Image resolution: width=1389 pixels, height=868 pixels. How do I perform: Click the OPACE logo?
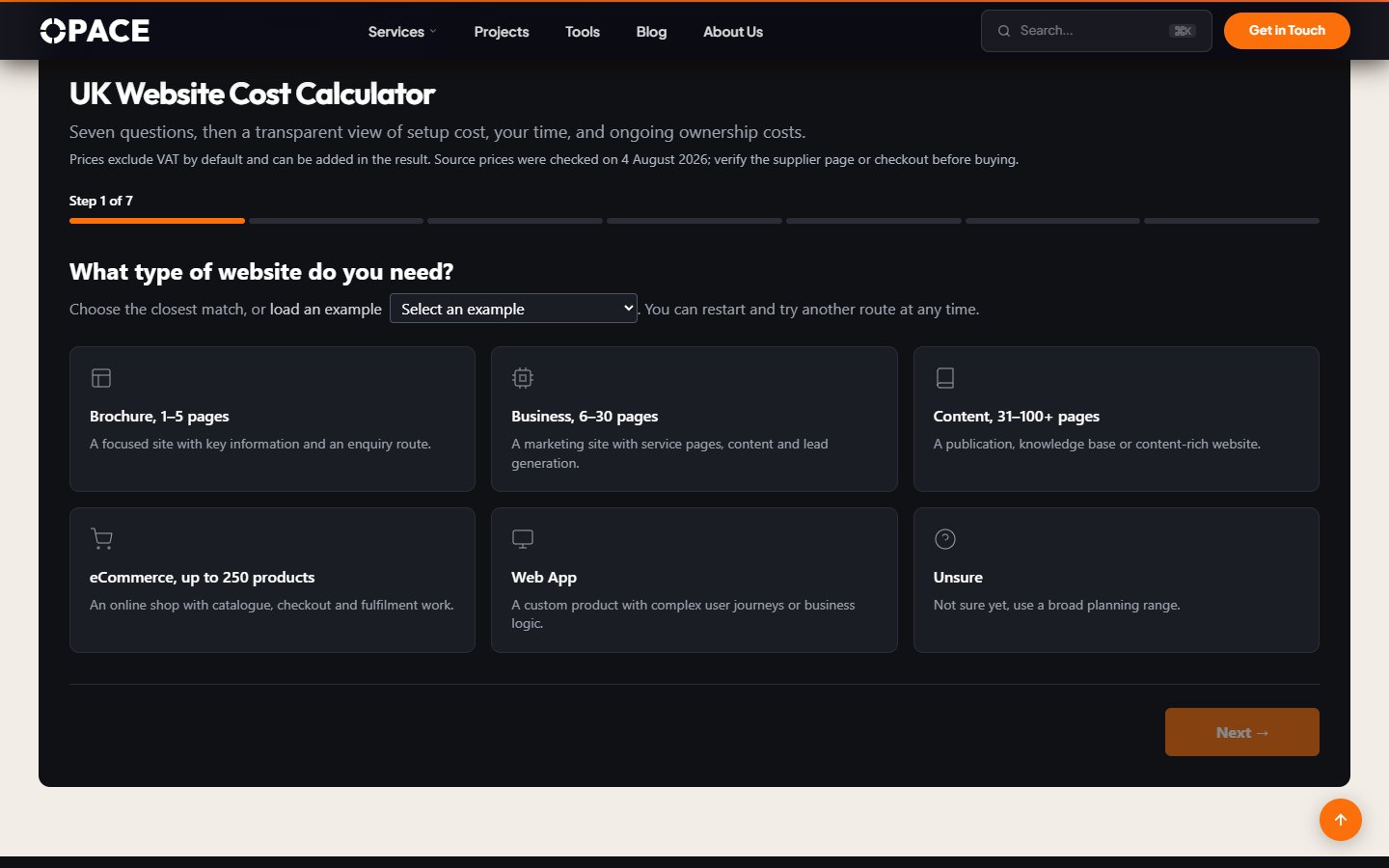point(95,31)
